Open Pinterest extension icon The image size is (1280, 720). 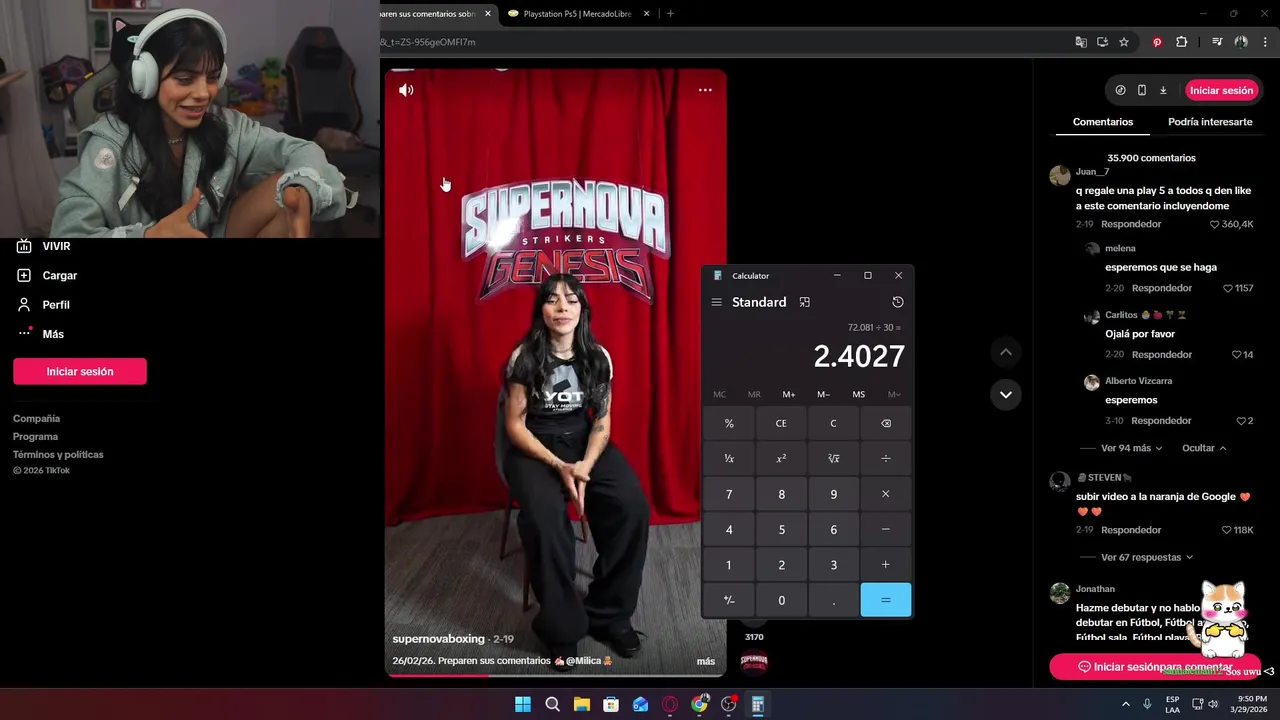point(1157,42)
